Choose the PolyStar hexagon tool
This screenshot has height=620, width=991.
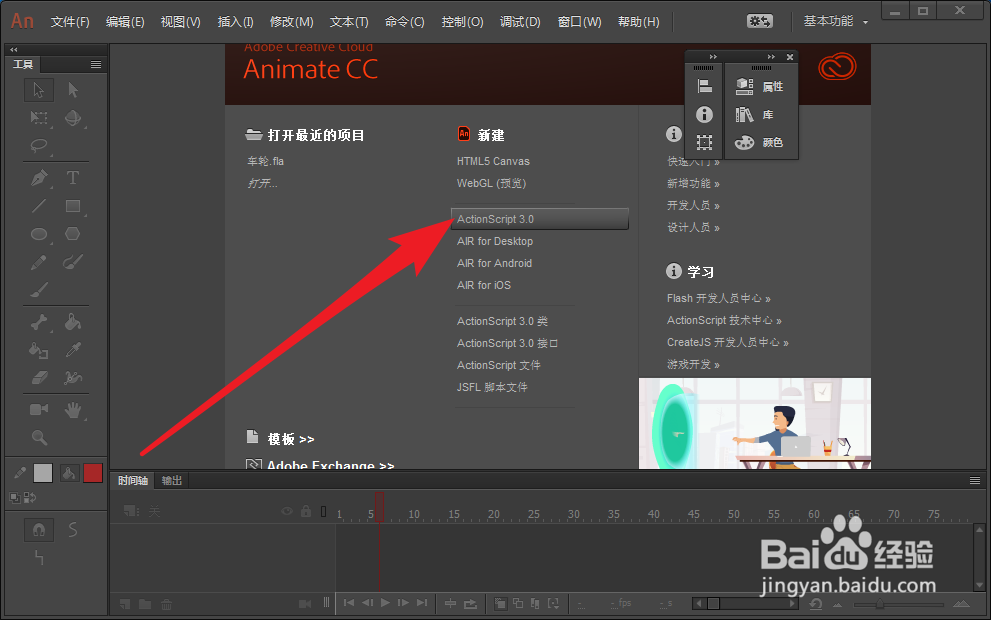coord(73,234)
